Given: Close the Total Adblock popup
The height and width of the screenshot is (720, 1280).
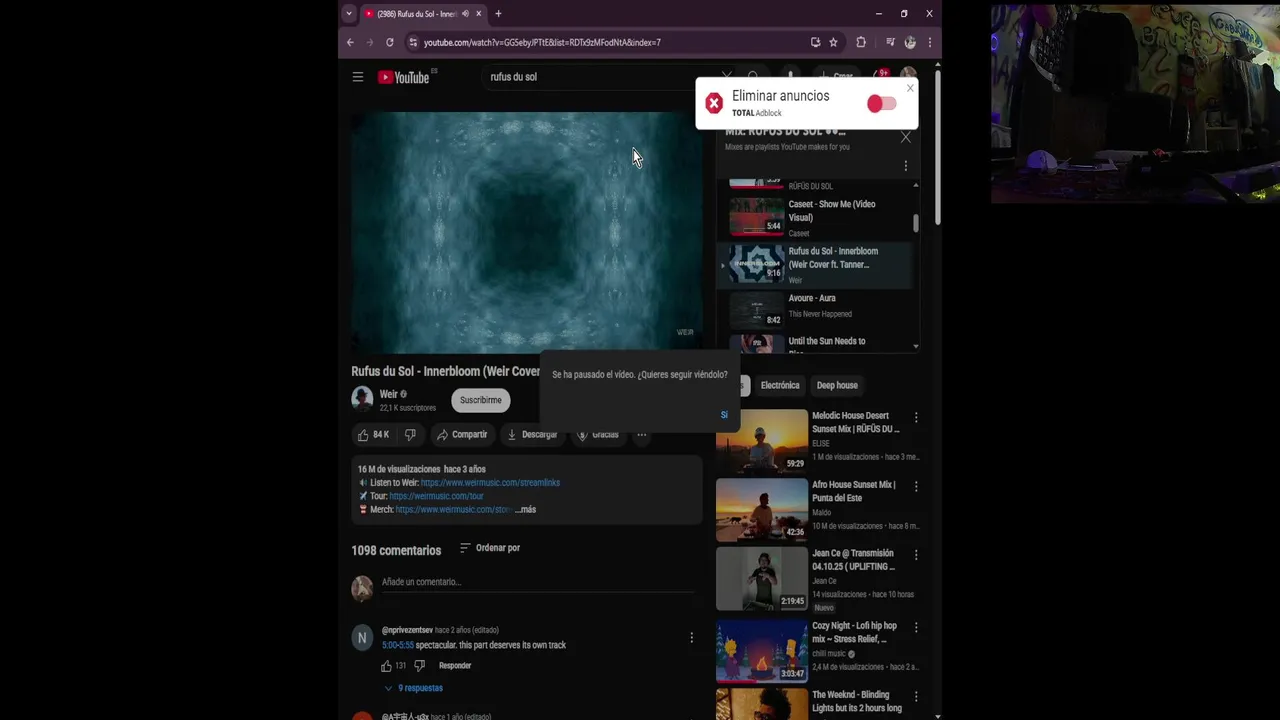Looking at the screenshot, I should click(910, 88).
